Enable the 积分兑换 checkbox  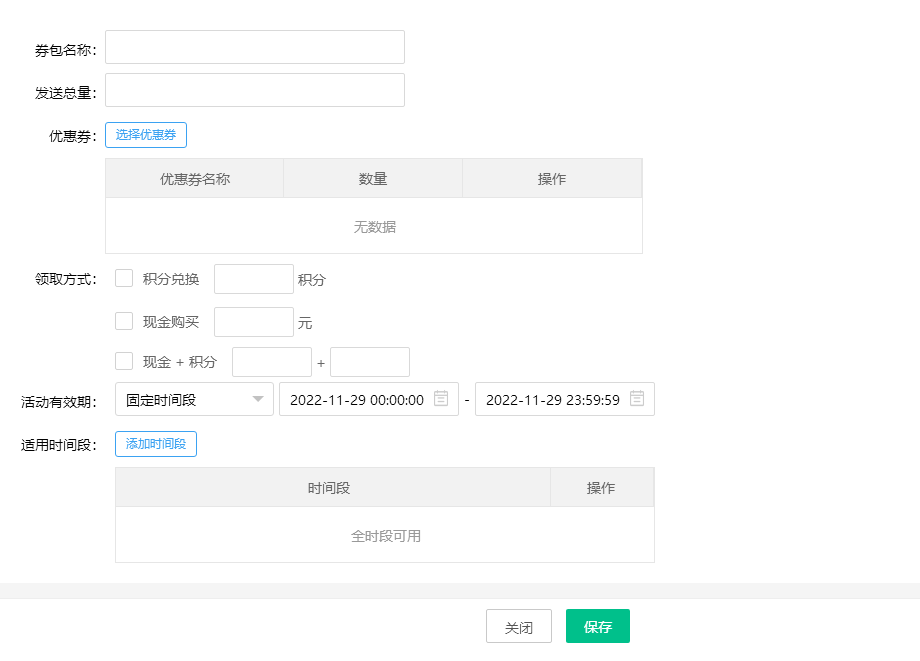124,279
